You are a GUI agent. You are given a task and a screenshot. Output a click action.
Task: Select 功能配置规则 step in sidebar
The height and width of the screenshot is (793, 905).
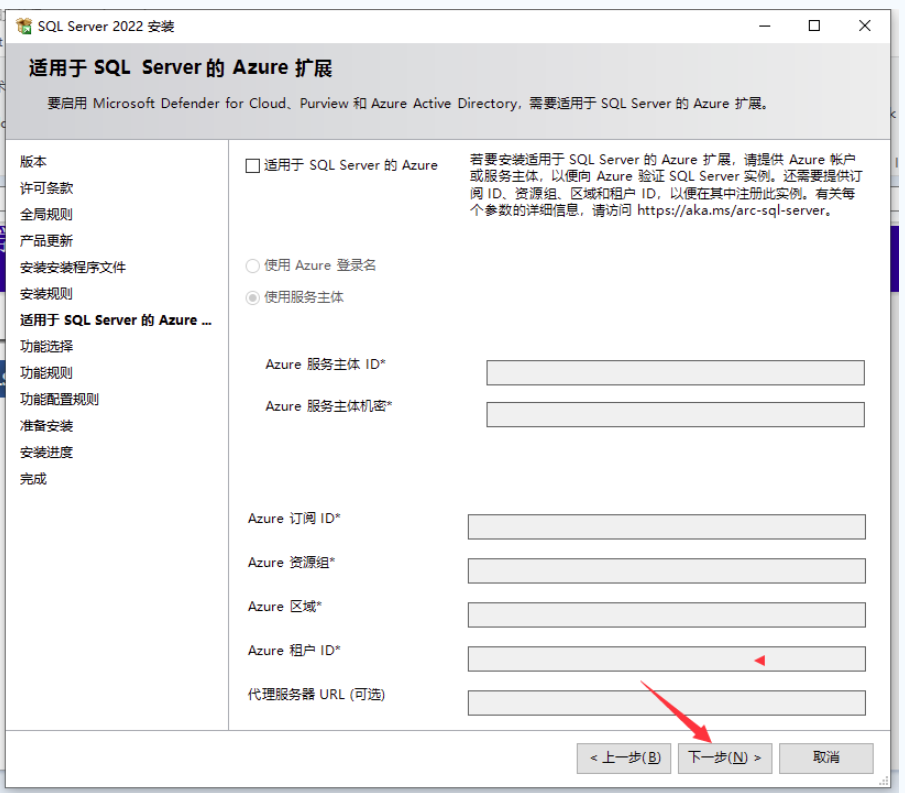tap(59, 399)
